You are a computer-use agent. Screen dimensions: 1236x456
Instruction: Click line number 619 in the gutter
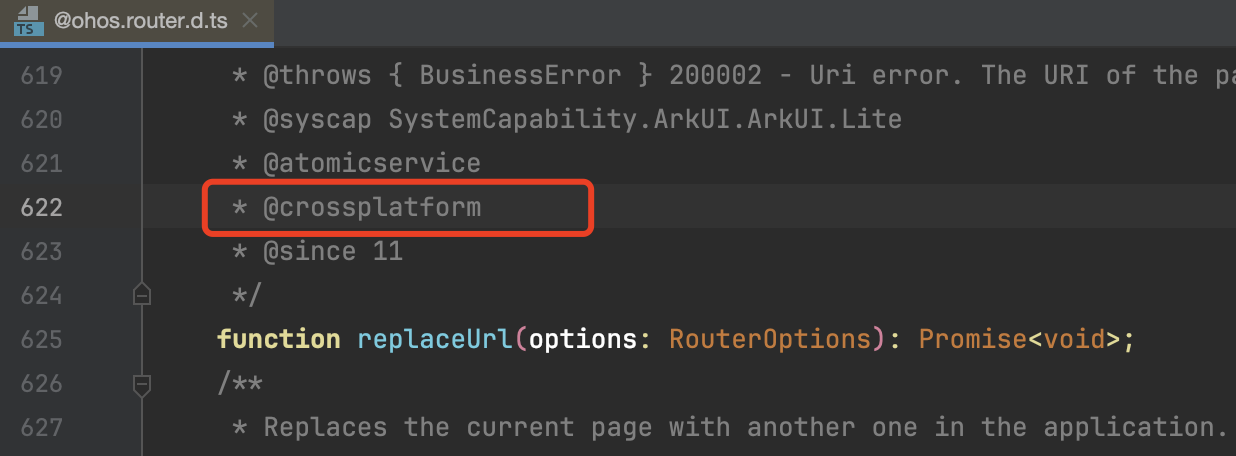pyautogui.click(x=42, y=76)
